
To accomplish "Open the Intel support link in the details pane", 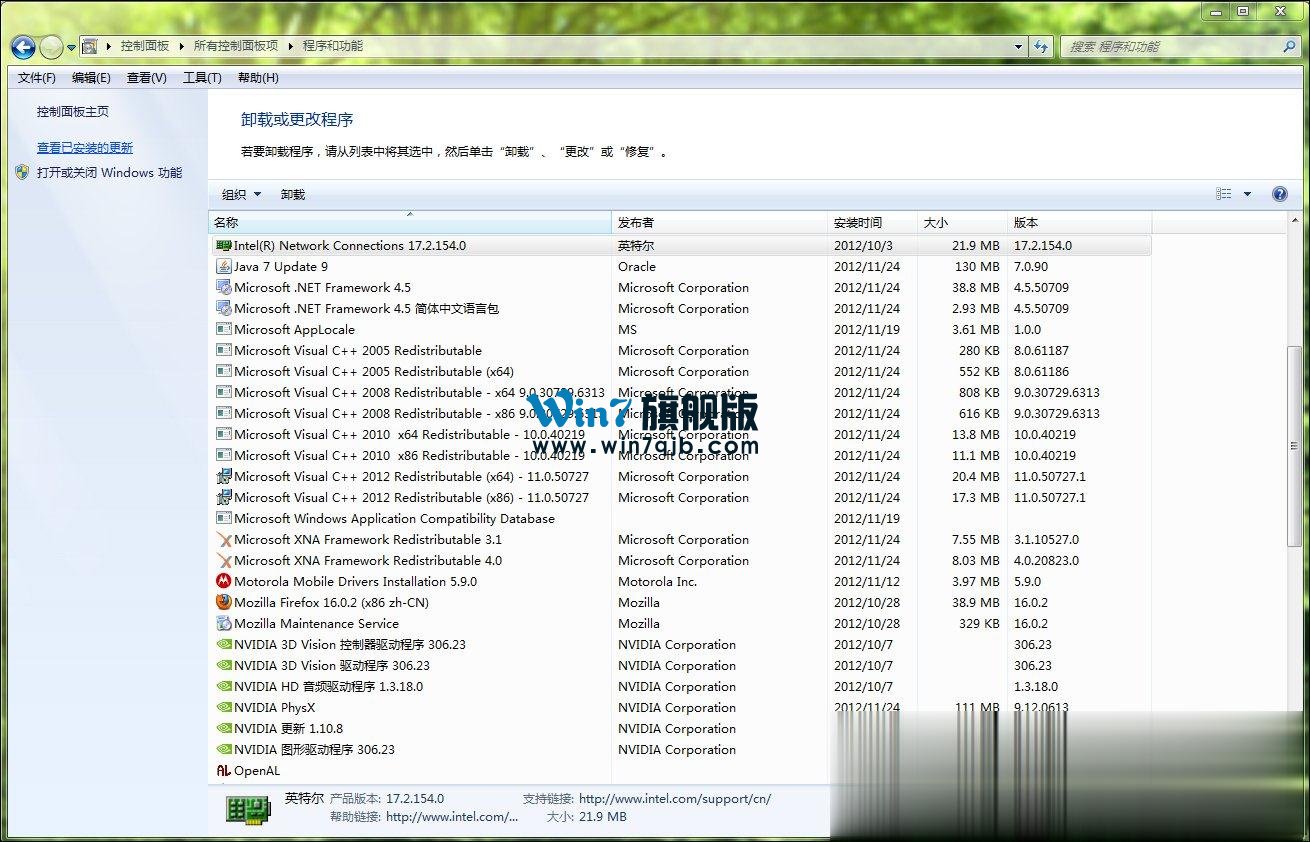I will pos(675,798).
